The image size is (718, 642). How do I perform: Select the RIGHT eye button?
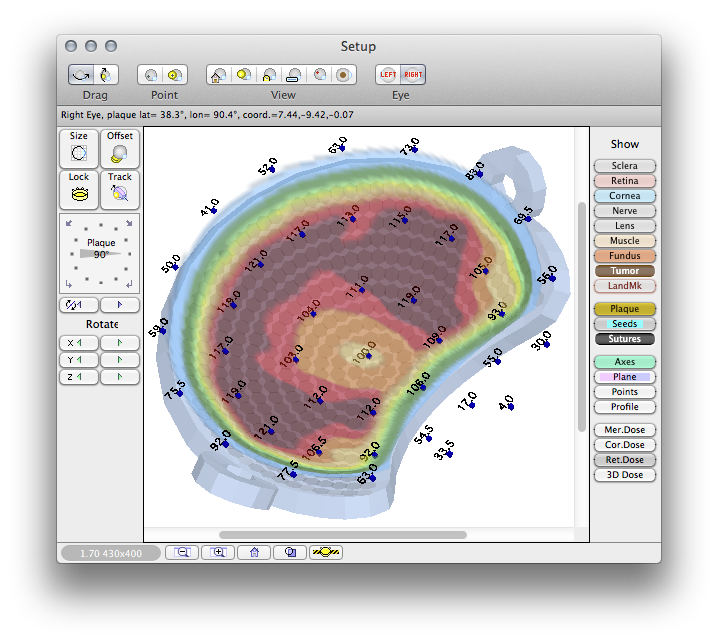pos(413,75)
